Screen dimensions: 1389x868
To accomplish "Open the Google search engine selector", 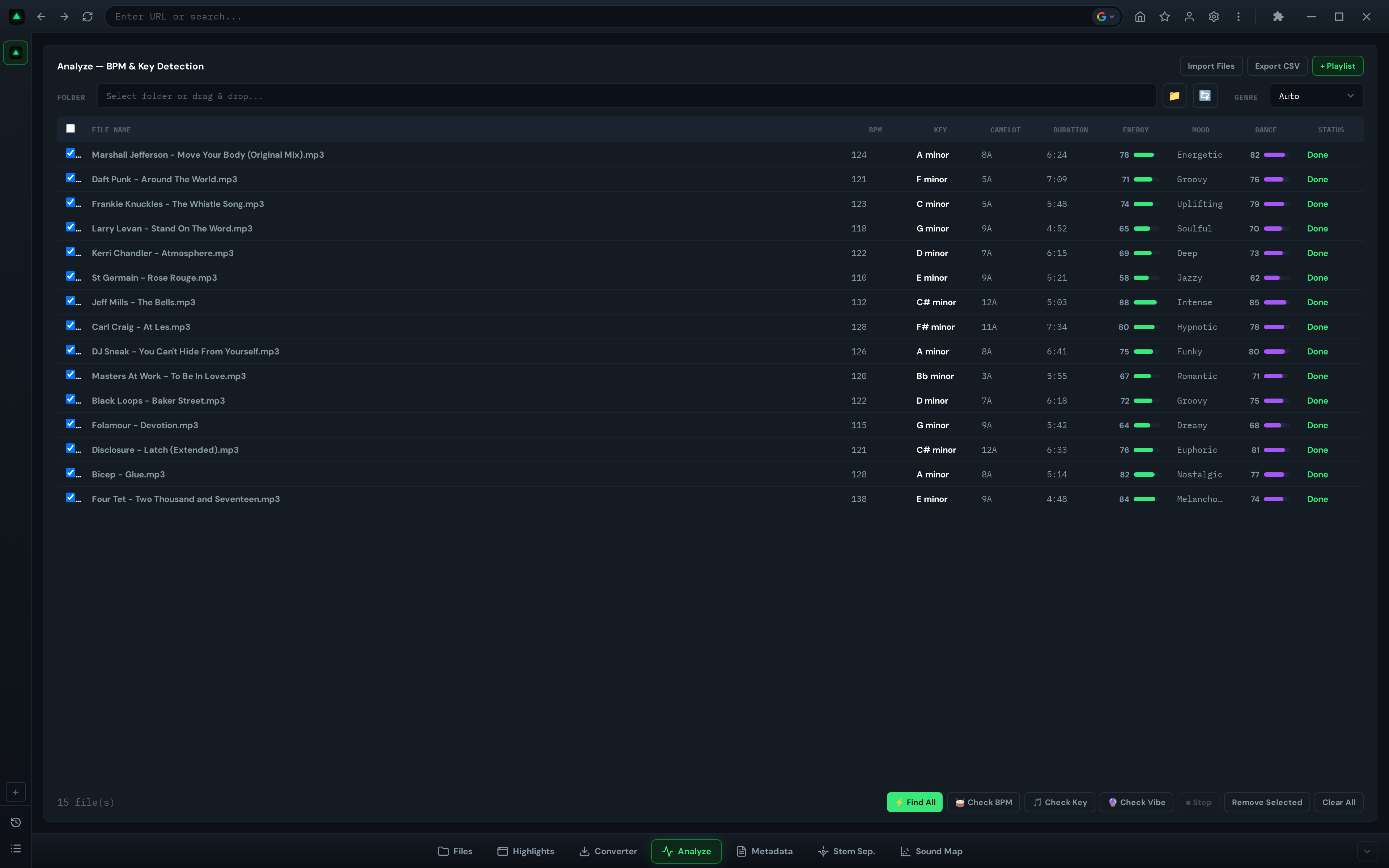I will 1105,17.
